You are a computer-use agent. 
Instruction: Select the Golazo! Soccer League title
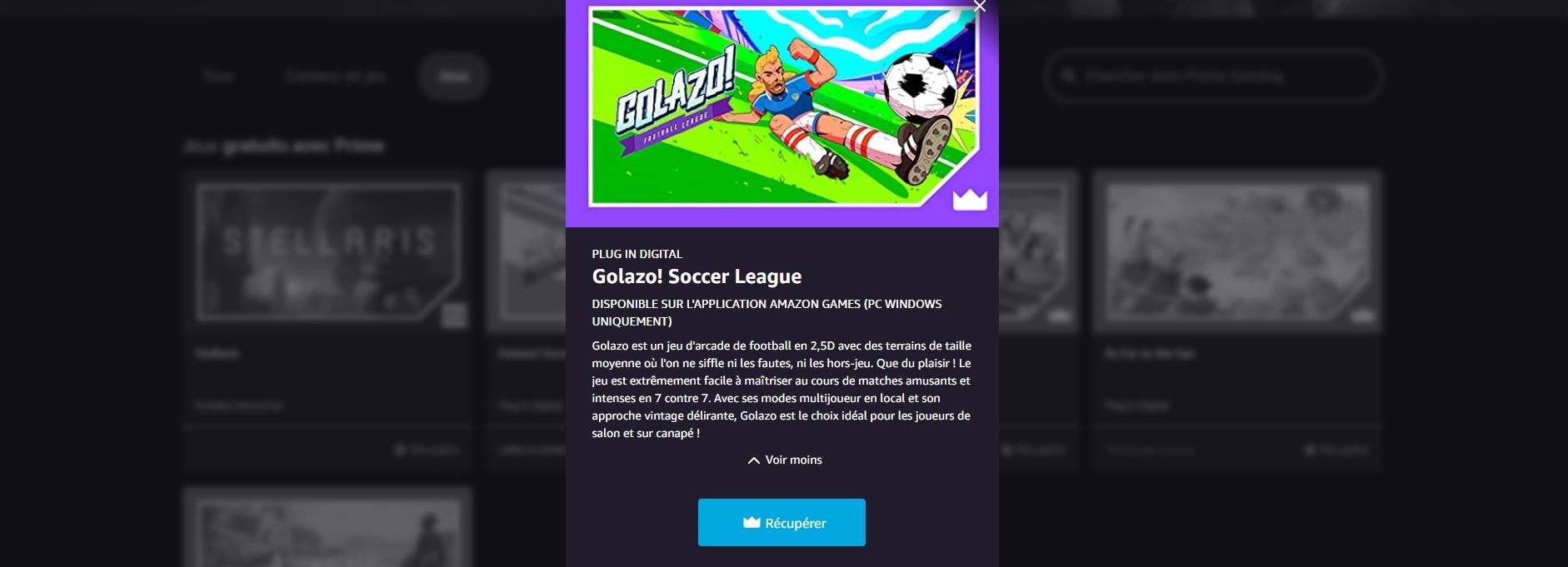pos(697,276)
